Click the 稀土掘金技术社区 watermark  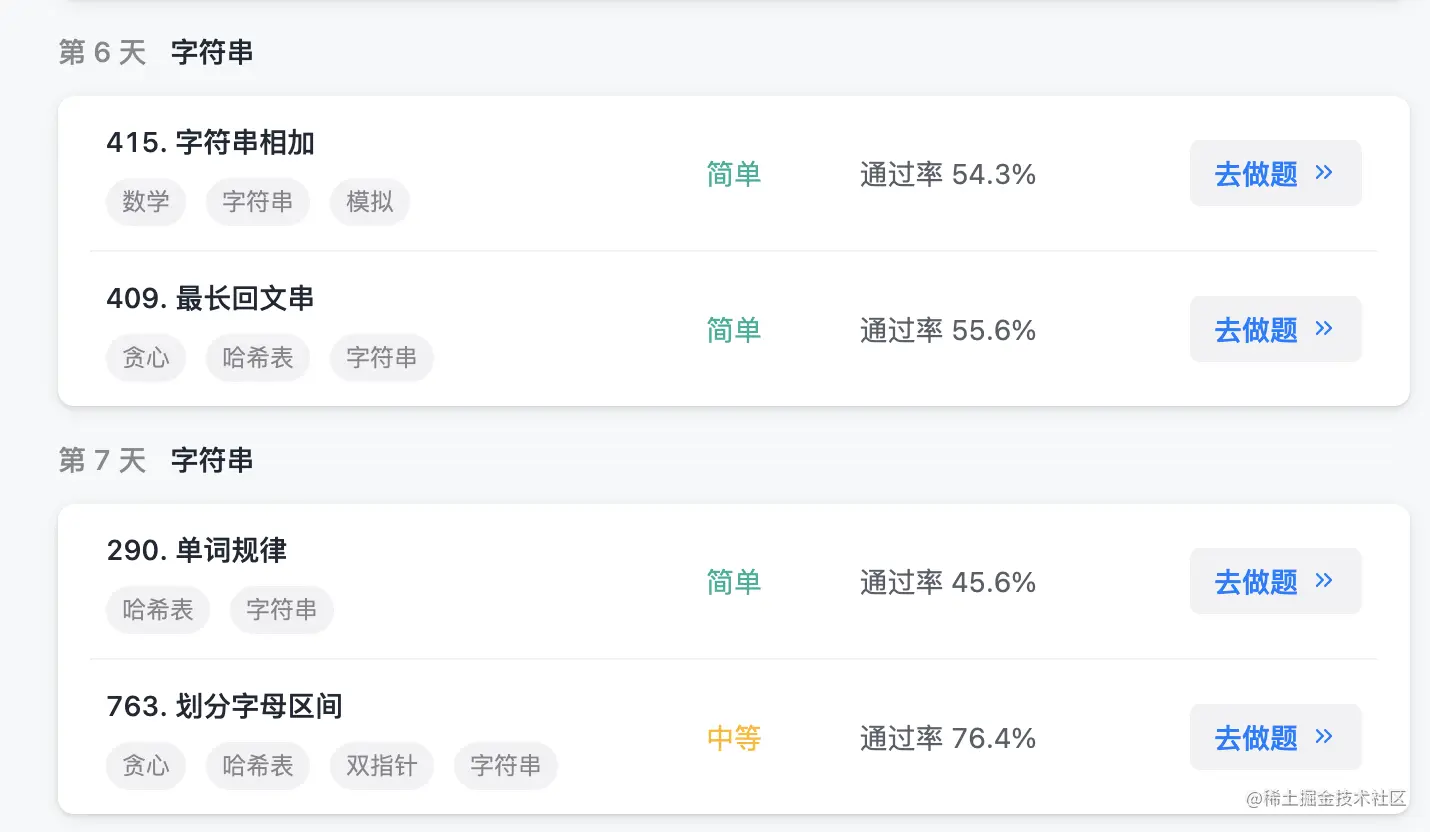click(1326, 798)
